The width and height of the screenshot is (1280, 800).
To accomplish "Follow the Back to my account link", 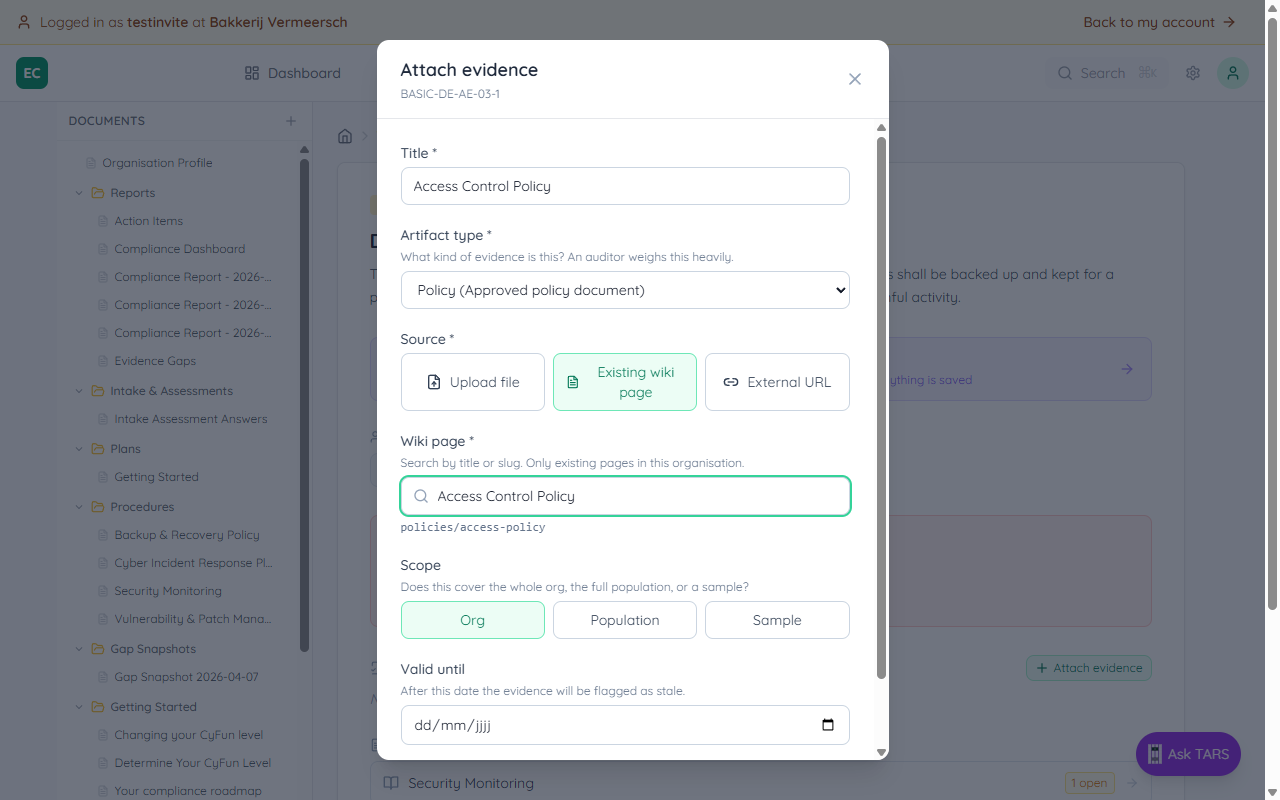I will pyautogui.click(x=1160, y=21).
